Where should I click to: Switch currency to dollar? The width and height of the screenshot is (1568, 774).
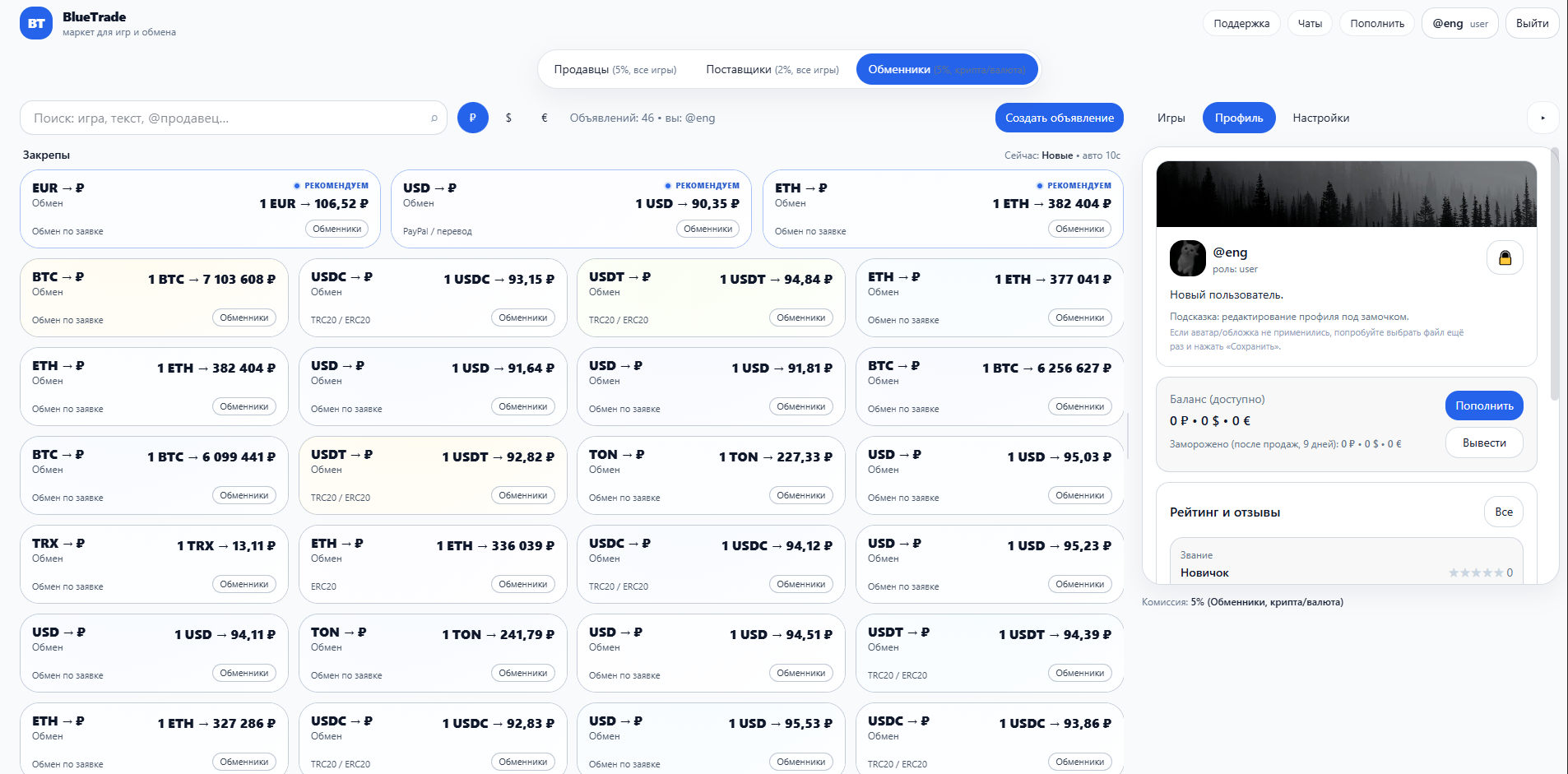pos(508,118)
